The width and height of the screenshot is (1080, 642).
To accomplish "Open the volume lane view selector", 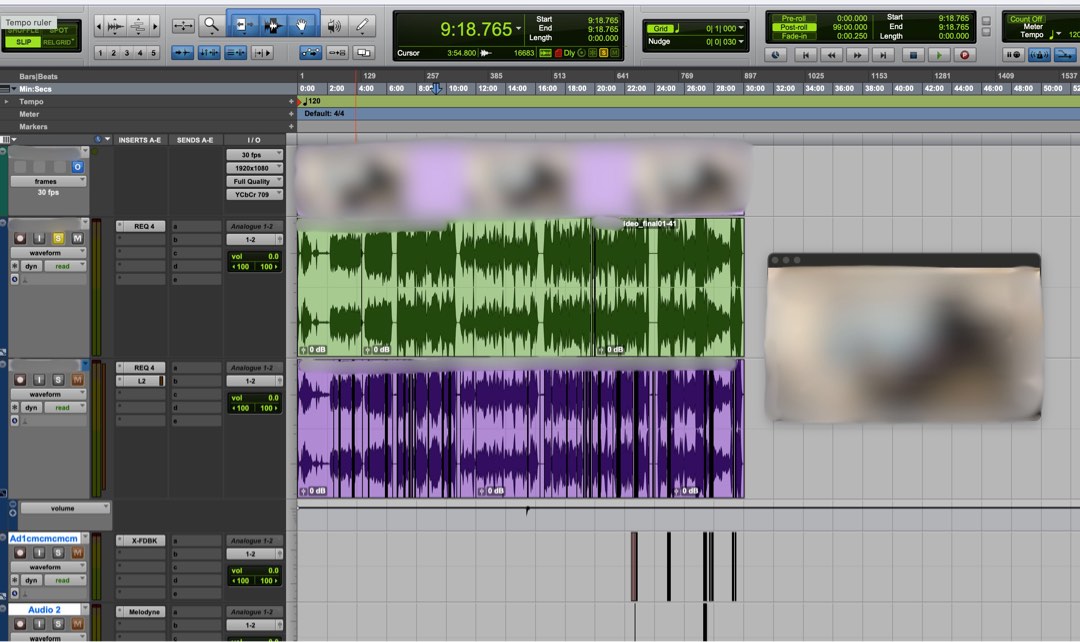I will 65,508.
